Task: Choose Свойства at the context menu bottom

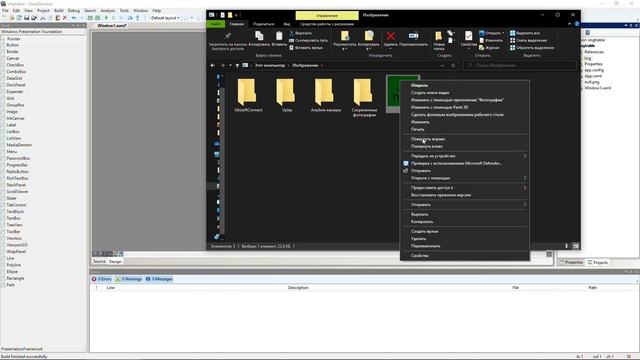Action: 464,256
